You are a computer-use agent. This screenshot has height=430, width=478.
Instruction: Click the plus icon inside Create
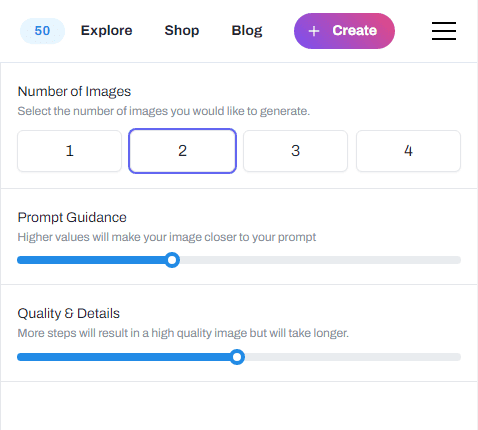coord(314,31)
